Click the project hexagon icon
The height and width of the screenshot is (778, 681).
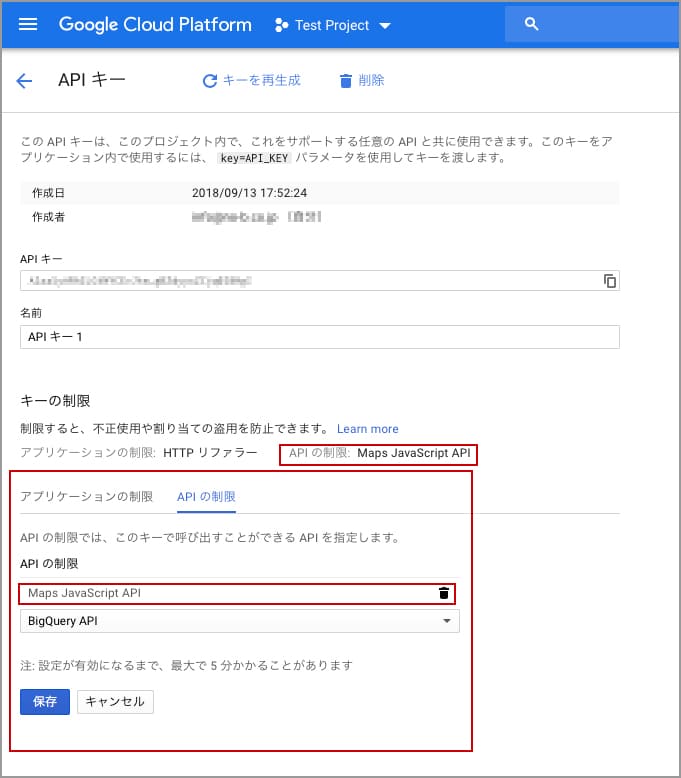[x=281, y=25]
